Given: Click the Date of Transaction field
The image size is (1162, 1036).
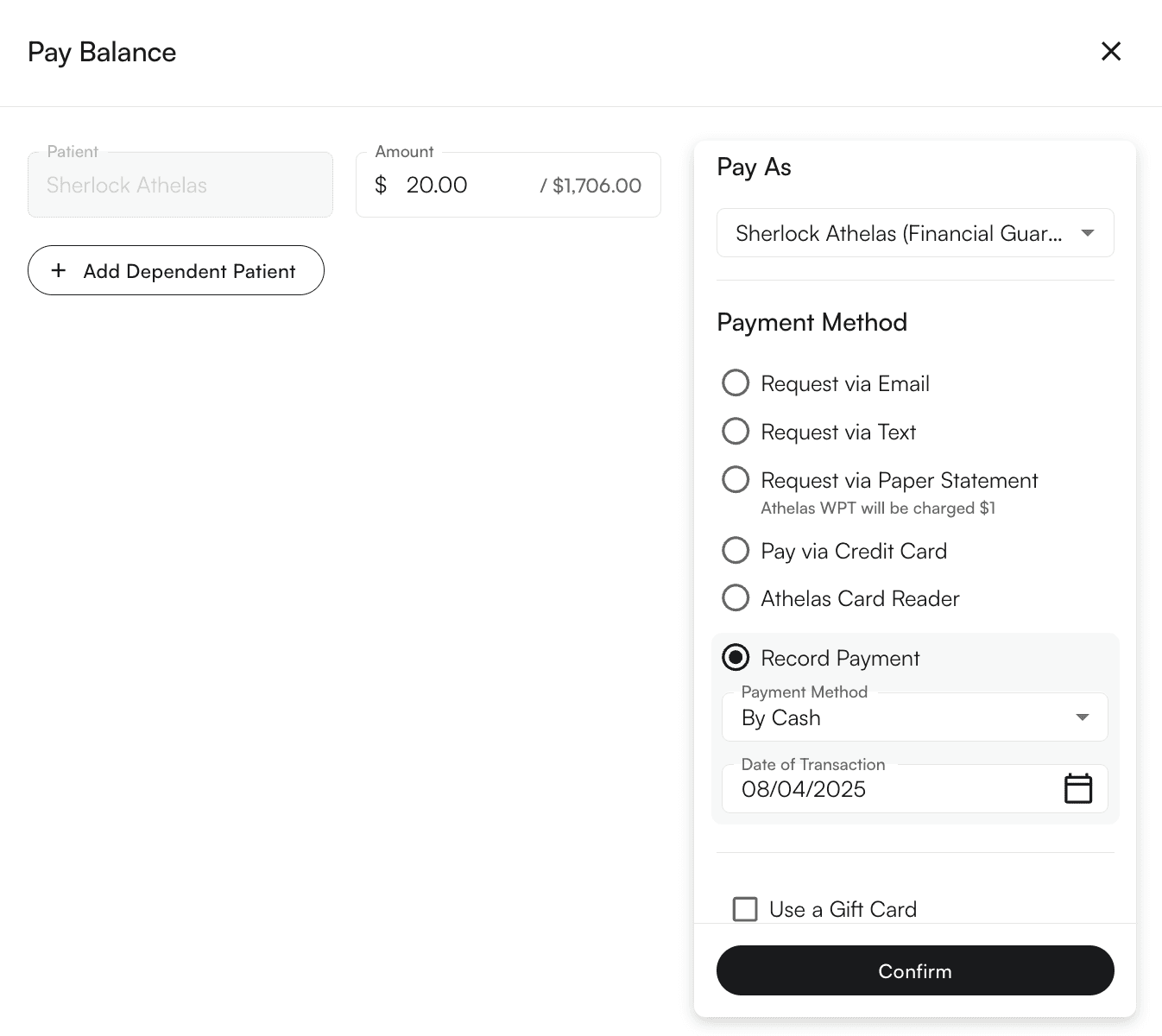Looking at the screenshot, I should coord(889,789).
